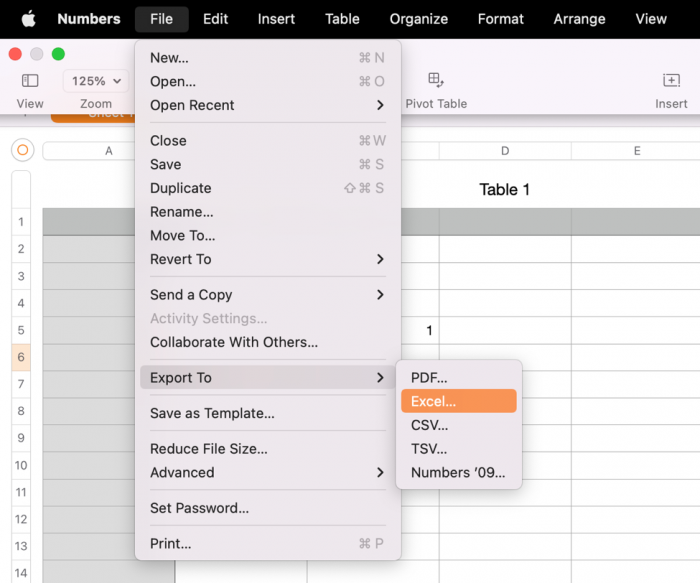
Task: Click the View sidebar icon in toolbar
Action: point(30,81)
